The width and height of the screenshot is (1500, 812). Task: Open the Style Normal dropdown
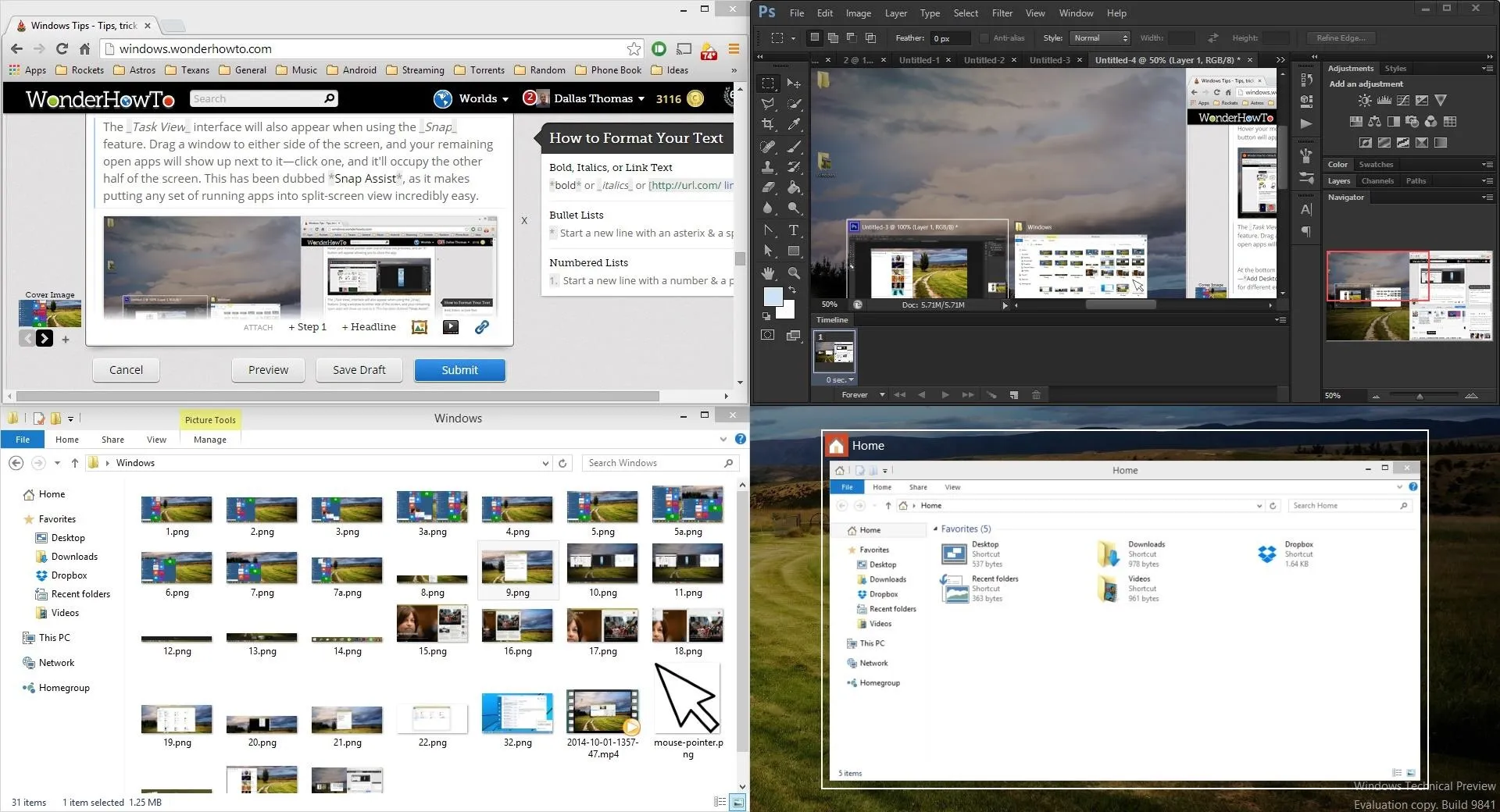pyautogui.click(x=1100, y=38)
